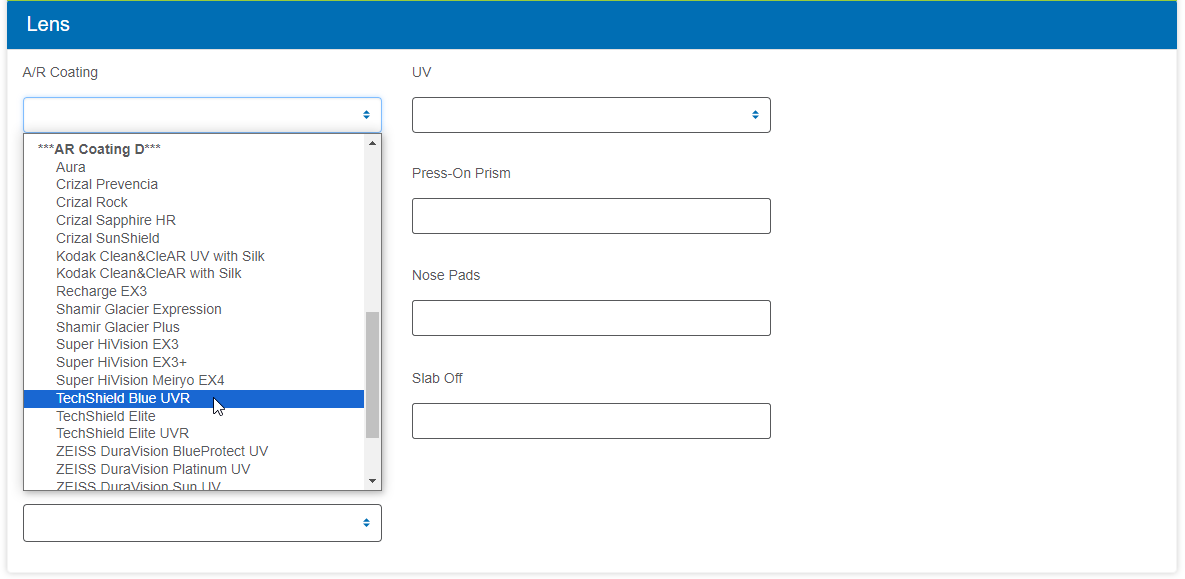Click the Lens section header
The height and width of the screenshot is (579, 1185).
tap(592, 25)
